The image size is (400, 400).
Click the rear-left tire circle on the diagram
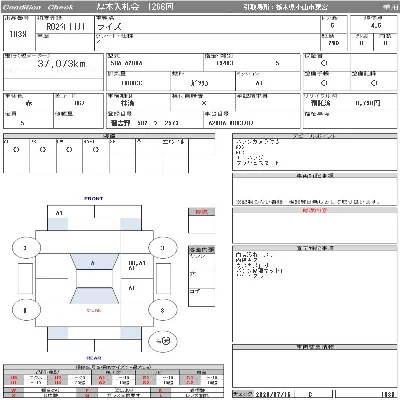26,310
